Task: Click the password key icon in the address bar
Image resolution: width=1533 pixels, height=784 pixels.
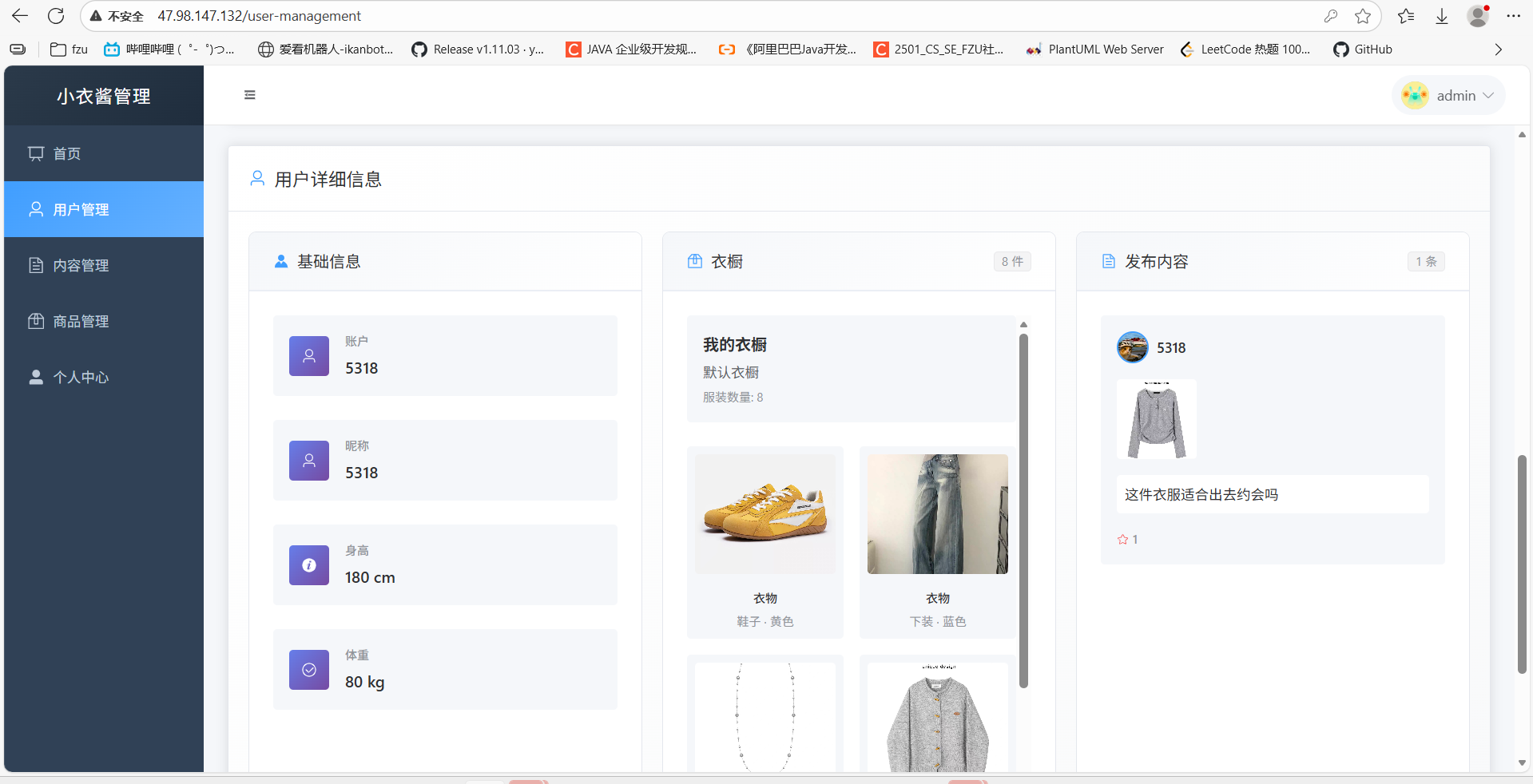Action: click(1331, 16)
